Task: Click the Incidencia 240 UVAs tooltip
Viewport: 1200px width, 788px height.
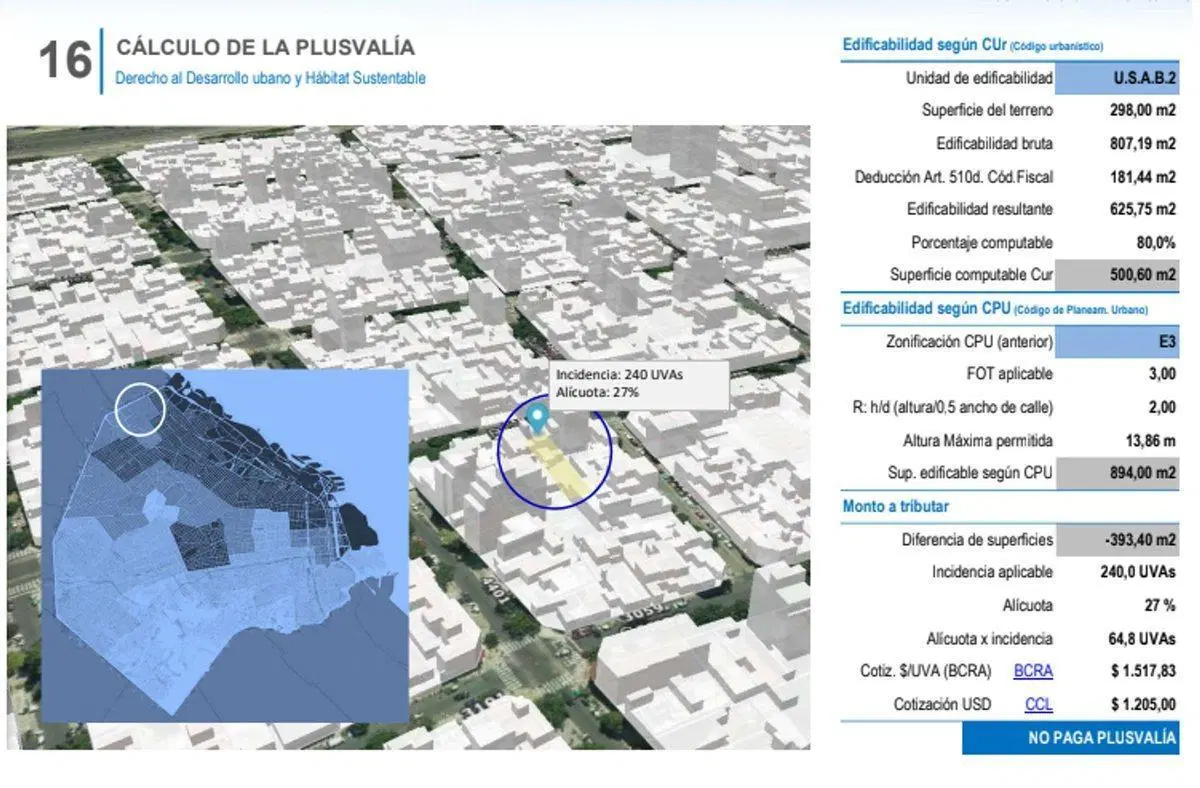Action: coord(638,386)
